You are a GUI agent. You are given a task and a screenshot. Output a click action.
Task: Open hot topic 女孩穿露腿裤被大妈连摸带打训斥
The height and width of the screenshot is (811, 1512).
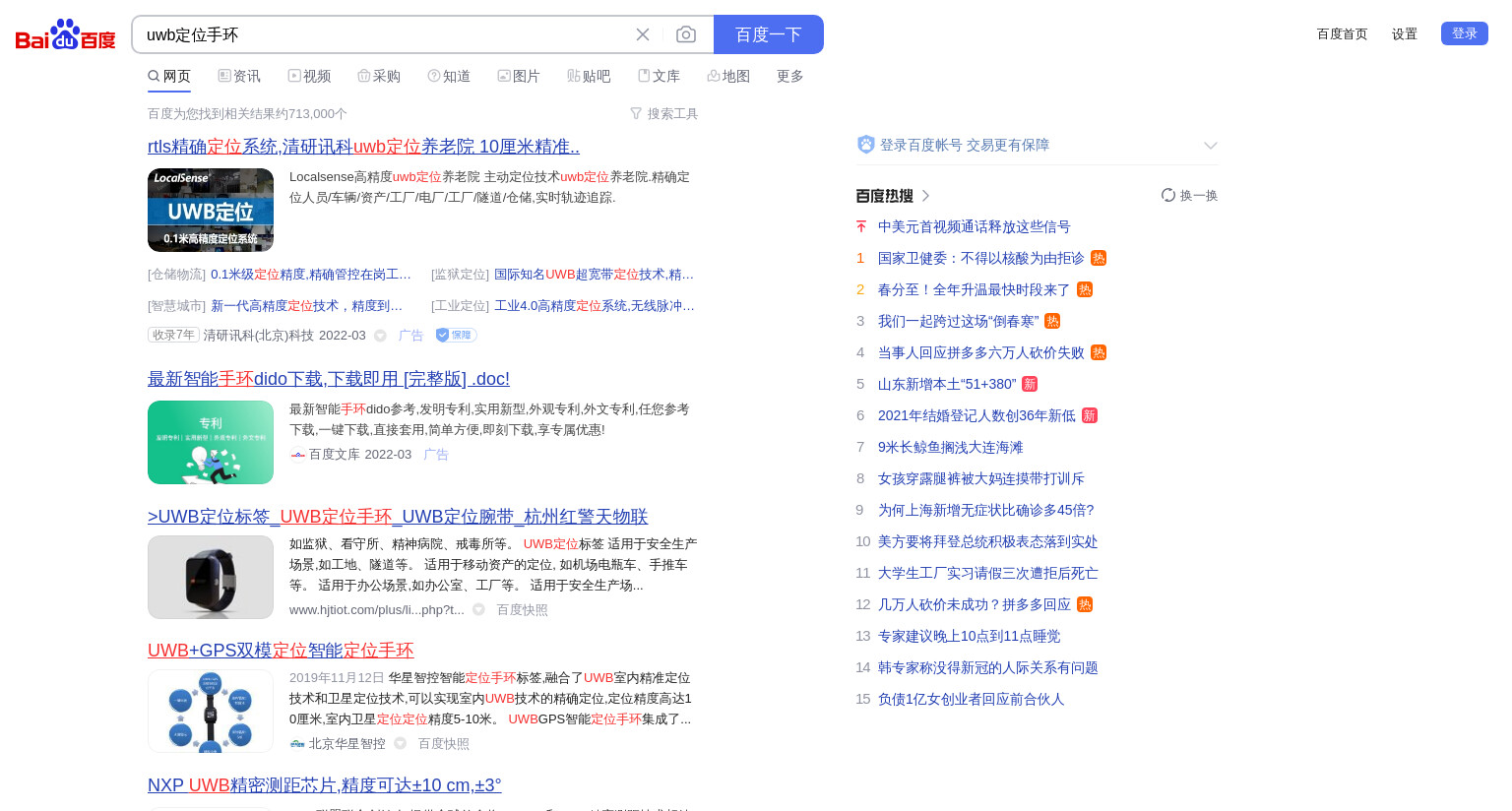tap(981, 478)
